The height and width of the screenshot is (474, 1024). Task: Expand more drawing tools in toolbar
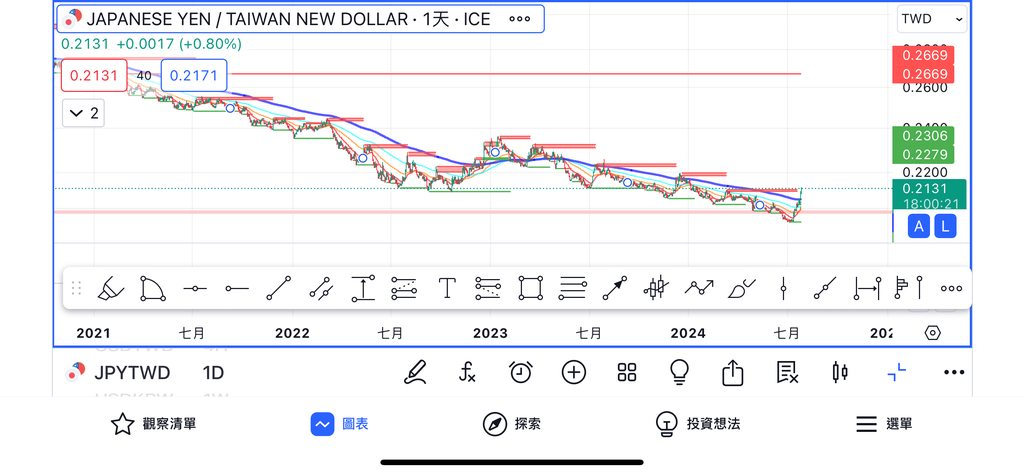tap(951, 289)
